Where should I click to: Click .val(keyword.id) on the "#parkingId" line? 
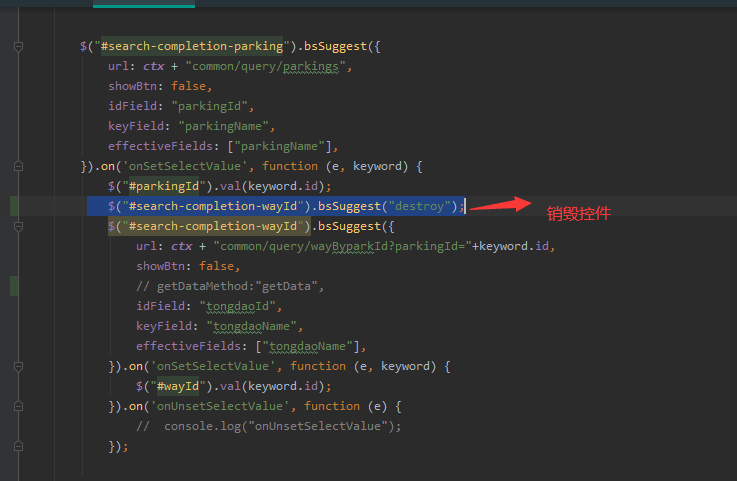[x=269, y=186]
